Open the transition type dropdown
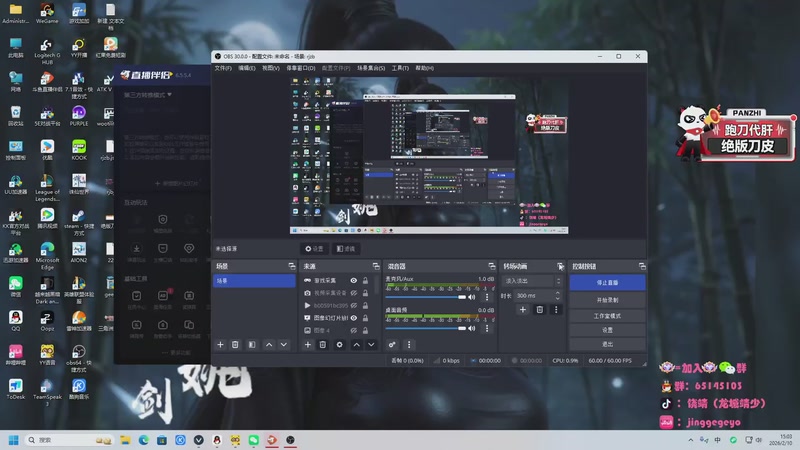 coord(532,281)
